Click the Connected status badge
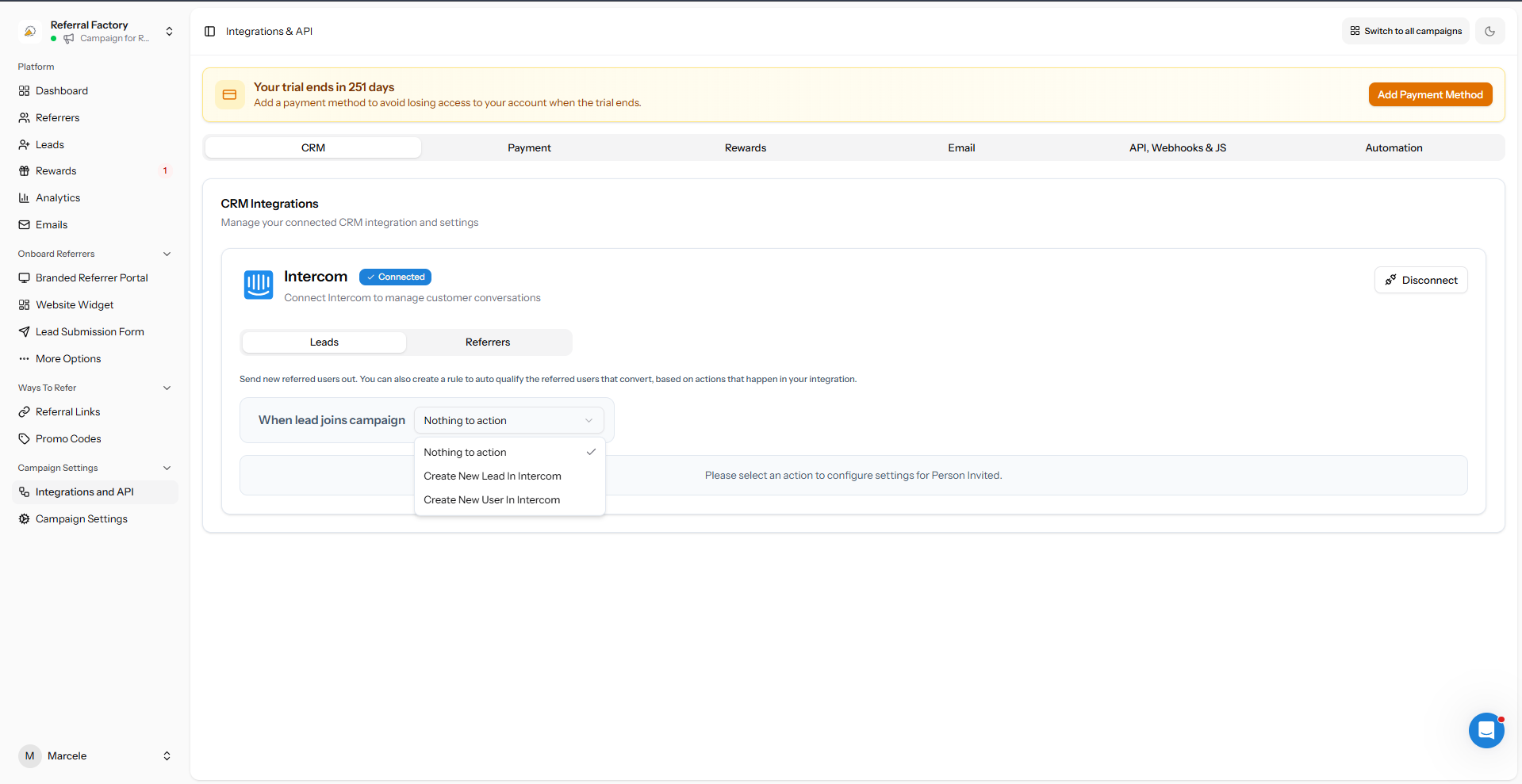 point(395,277)
